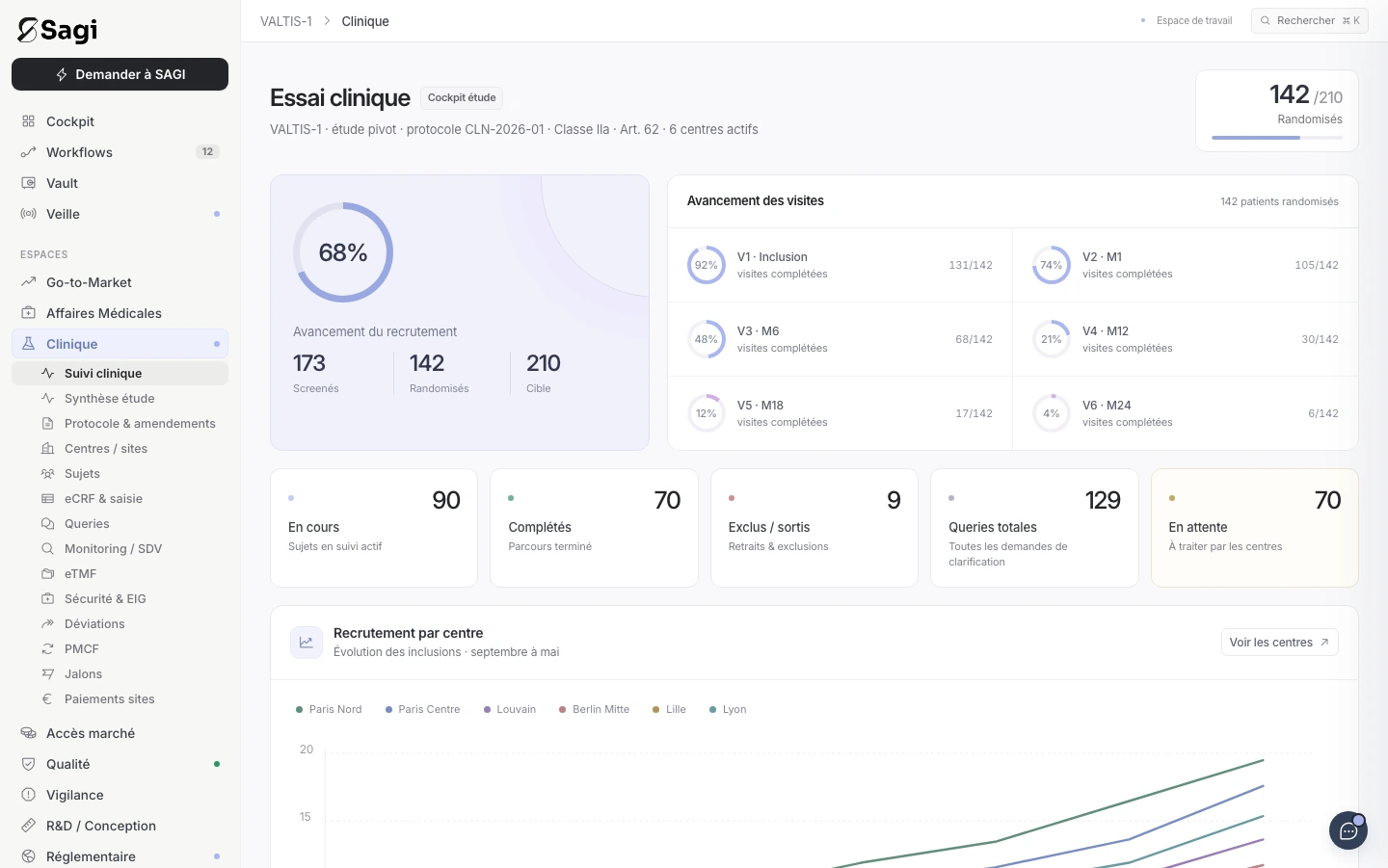Click the Sécurité & EIG icon
The image size is (1388, 868).
tap(47, 598)
